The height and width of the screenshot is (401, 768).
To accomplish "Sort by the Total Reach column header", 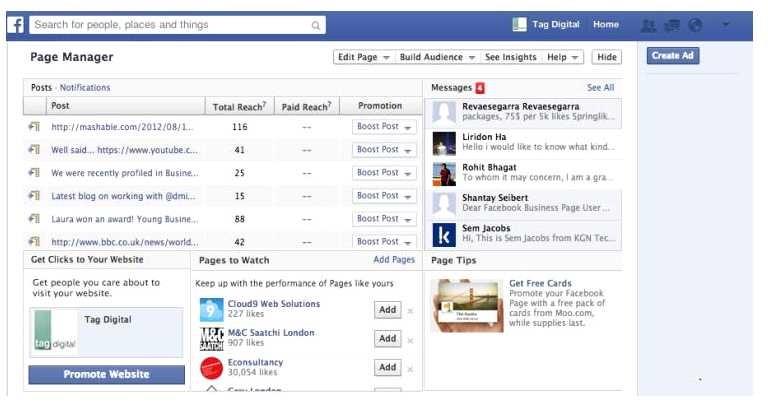I will pos(239,106).
